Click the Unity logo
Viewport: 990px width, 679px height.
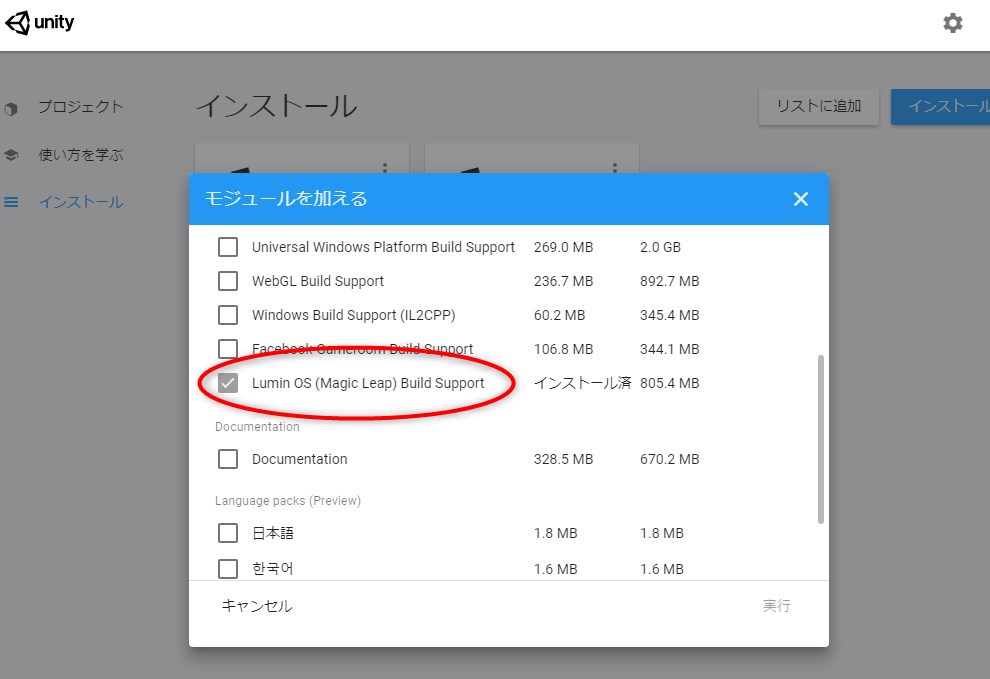[40, 23]
